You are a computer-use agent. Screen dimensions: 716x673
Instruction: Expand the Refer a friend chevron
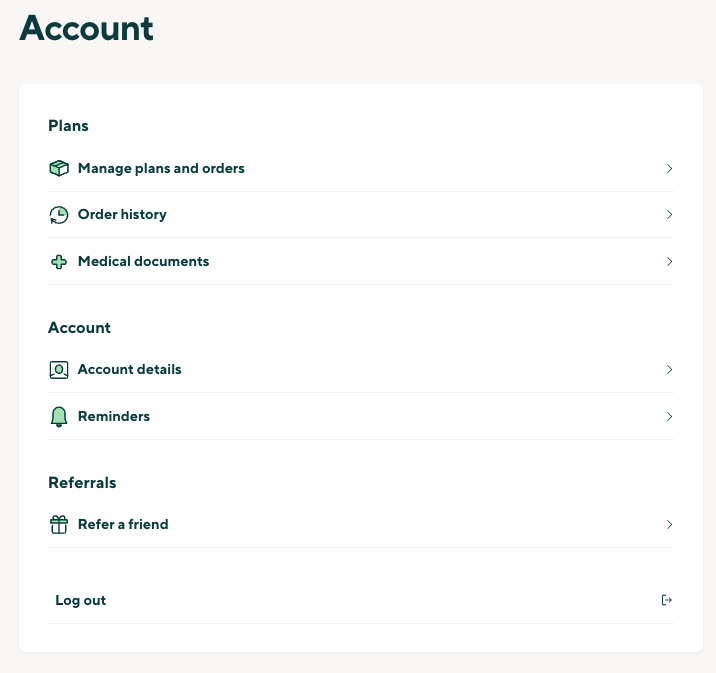tap(669, 525)
